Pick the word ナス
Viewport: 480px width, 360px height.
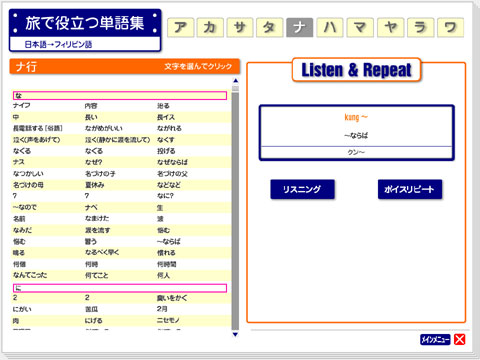coord(19,162)
